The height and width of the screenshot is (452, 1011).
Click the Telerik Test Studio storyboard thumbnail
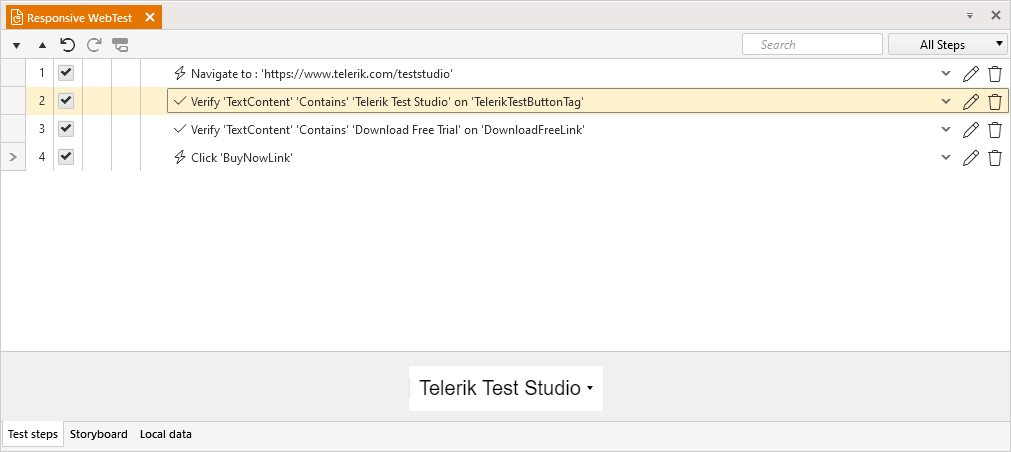(506, 388)
